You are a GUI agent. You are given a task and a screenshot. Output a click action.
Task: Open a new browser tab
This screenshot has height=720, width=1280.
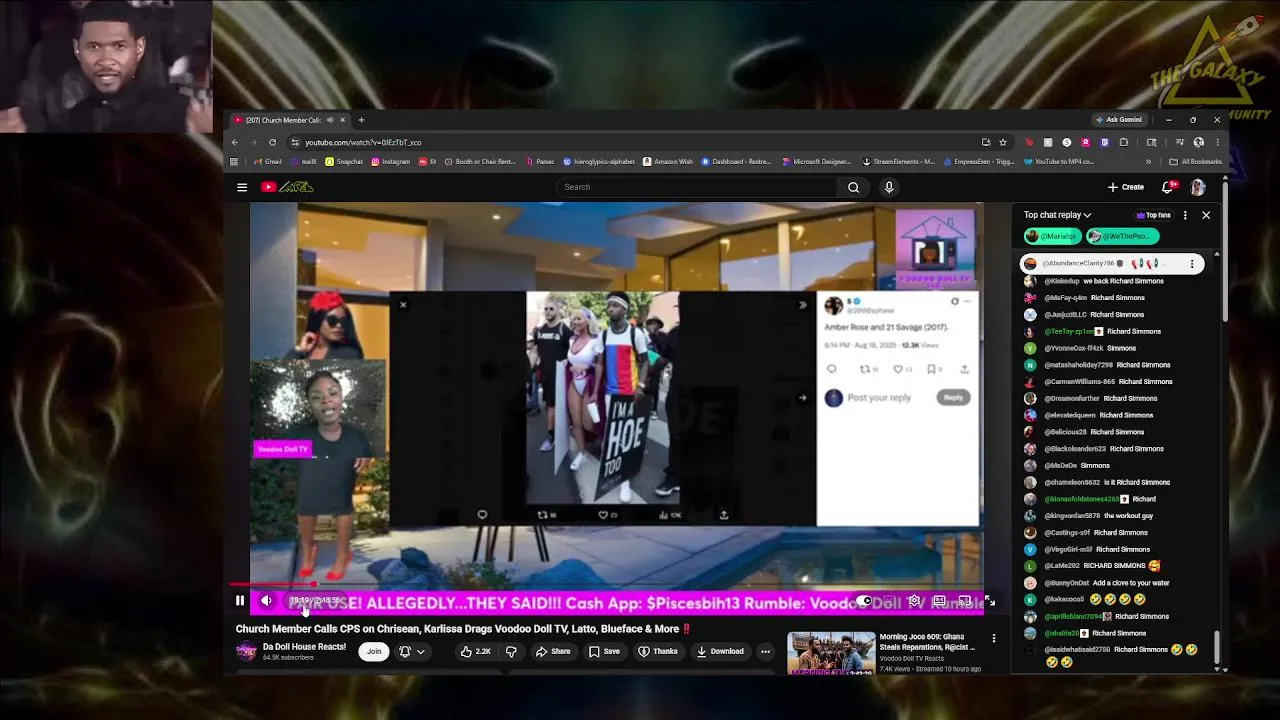click(x=361, y=120)
